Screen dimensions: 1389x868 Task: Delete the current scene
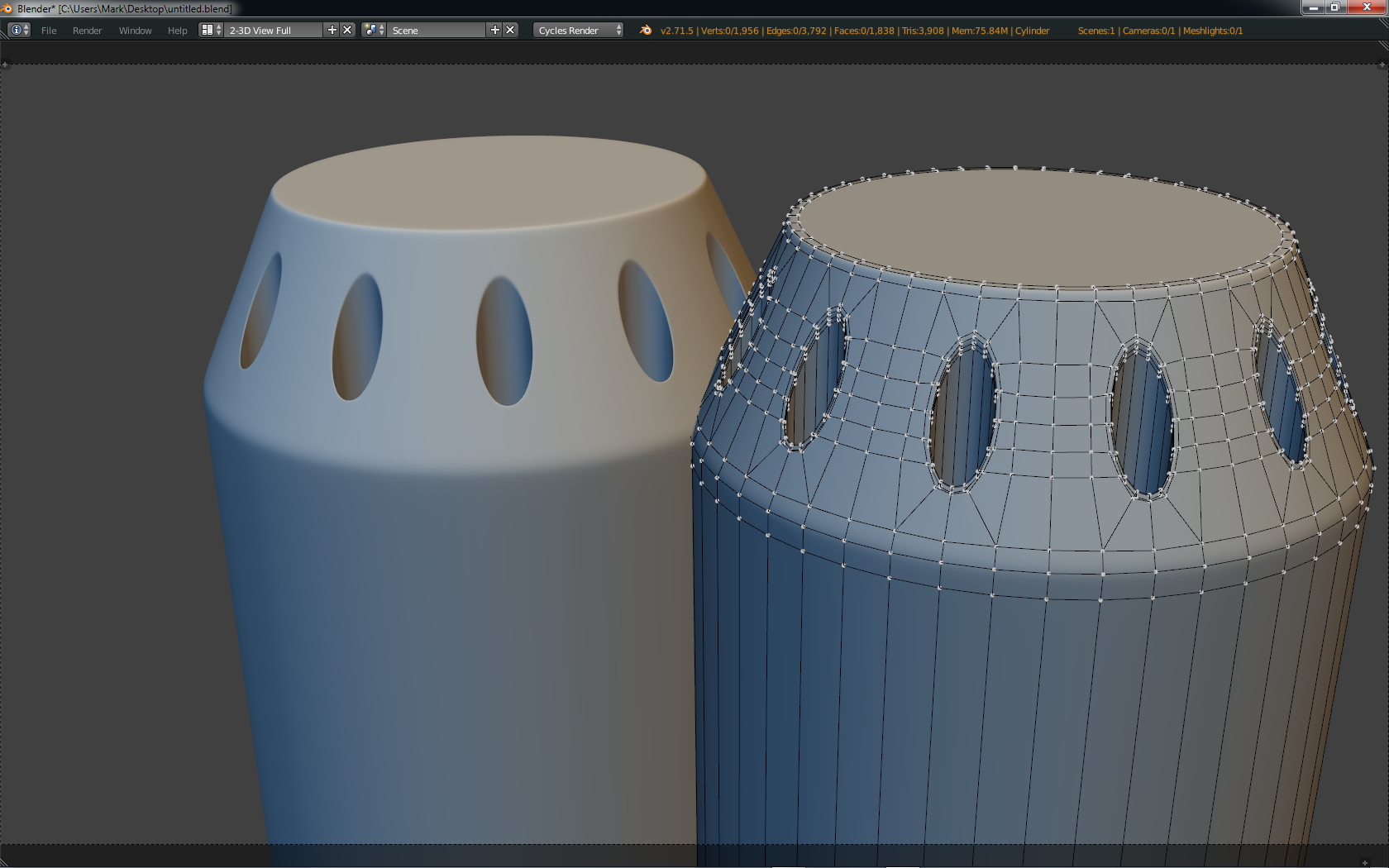pyautogui.click(x=510, y=30)
